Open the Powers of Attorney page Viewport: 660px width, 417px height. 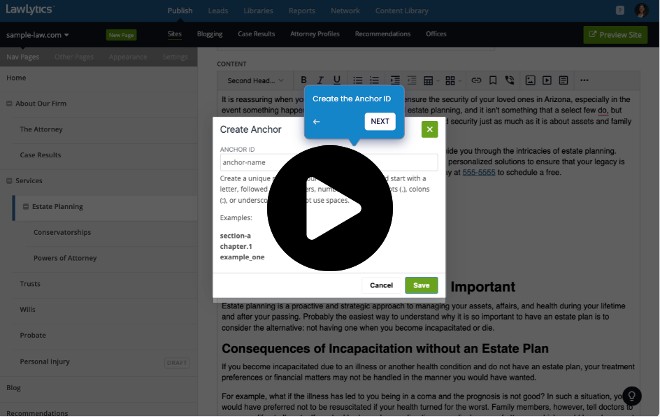[x=65, y=258]
